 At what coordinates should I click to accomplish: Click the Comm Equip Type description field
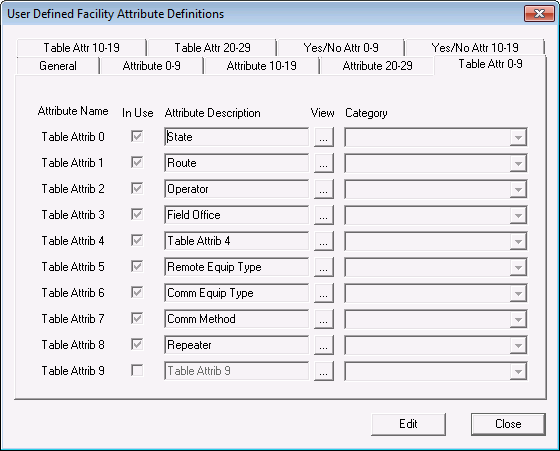236,293
